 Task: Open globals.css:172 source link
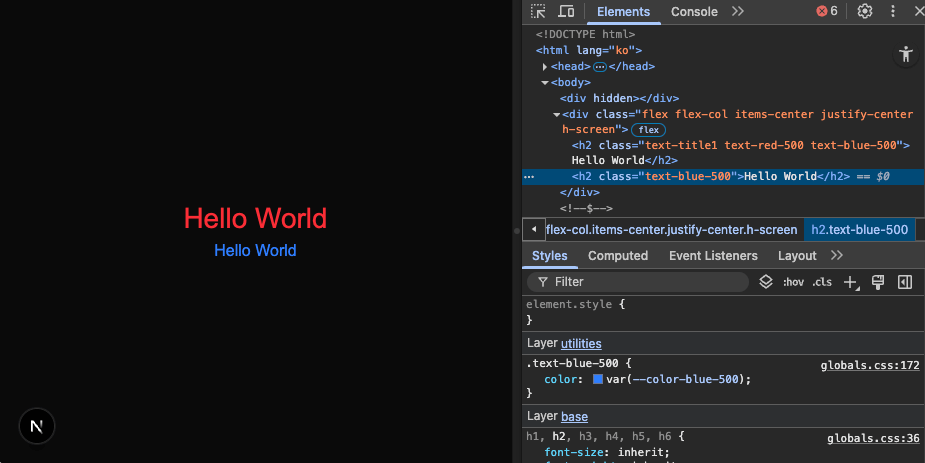(x=870, y=365)
